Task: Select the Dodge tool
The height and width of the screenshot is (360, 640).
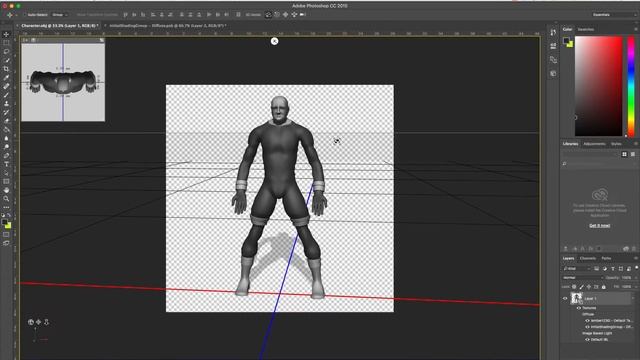Action: coord(6,147)
